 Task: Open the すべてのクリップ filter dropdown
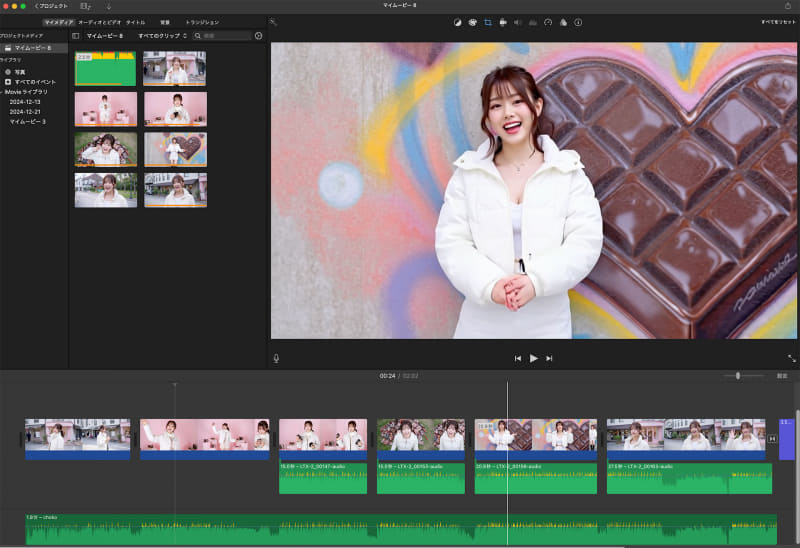tap(163, 36)
